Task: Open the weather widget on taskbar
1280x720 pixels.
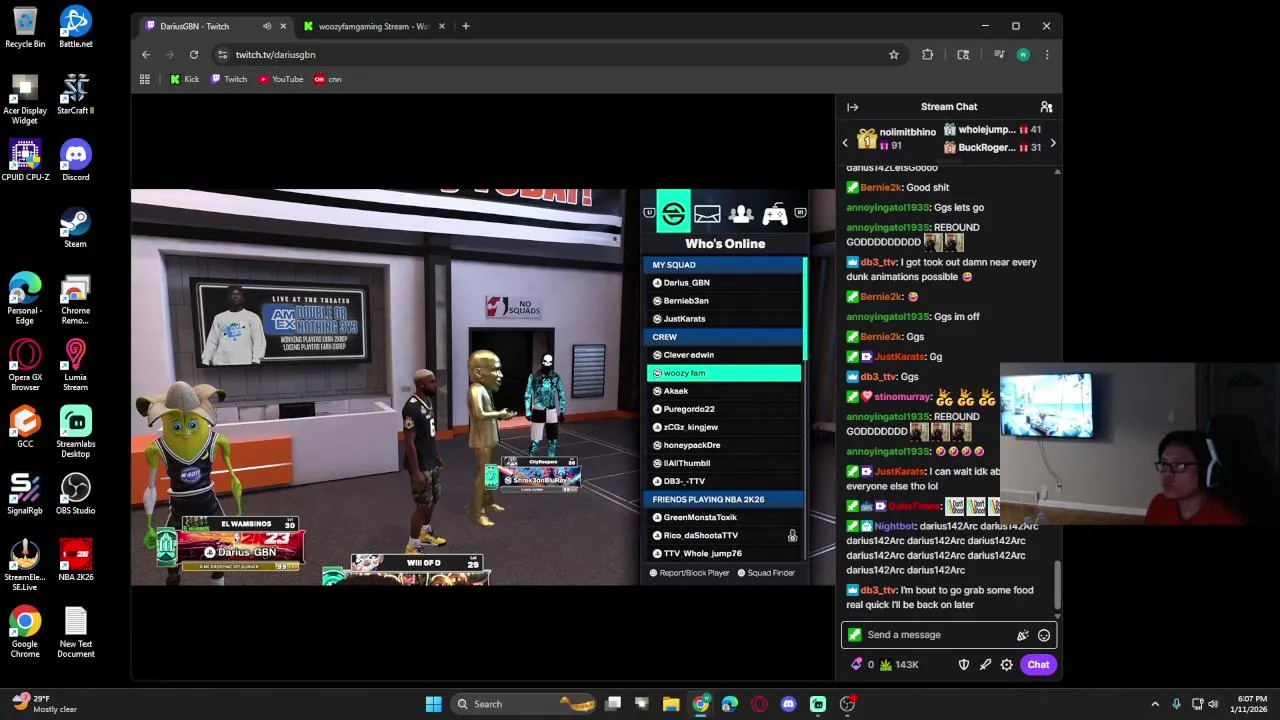Action: click(45, 704)
